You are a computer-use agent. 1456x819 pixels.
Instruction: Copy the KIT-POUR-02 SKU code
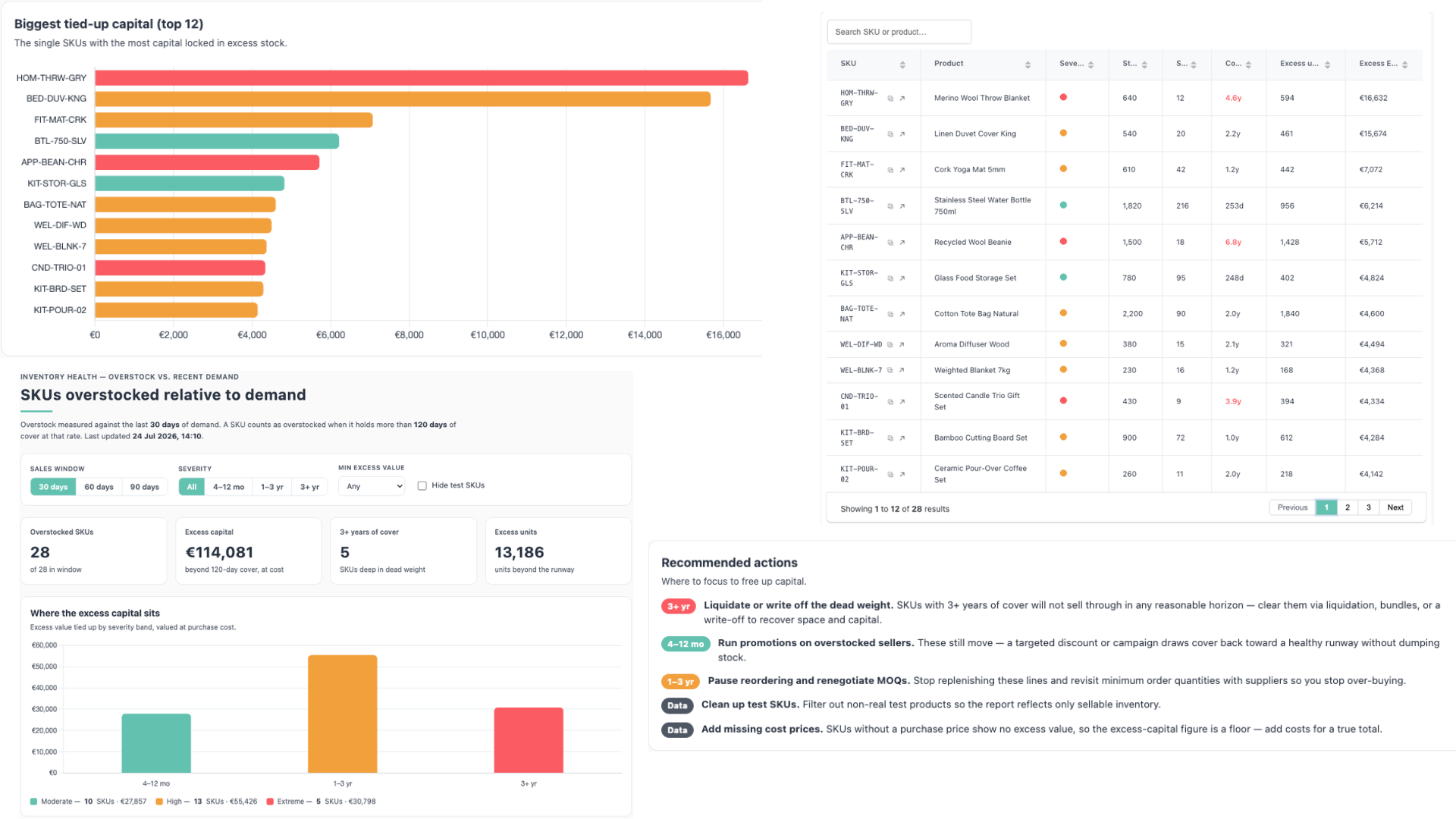890,475
